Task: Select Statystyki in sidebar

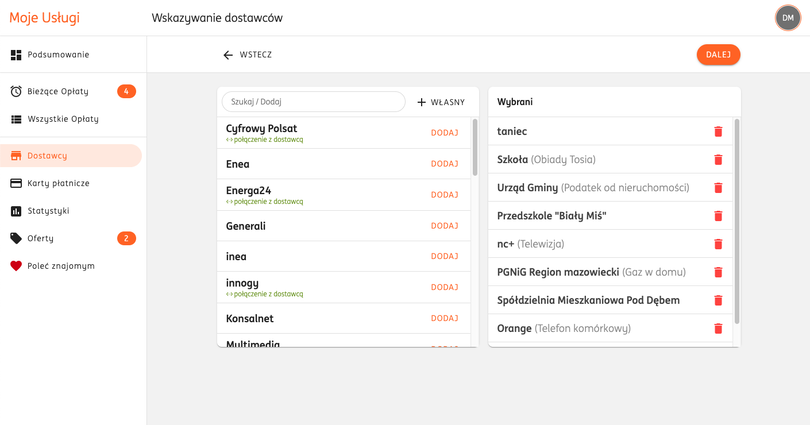Action: [x=48, y=211]
